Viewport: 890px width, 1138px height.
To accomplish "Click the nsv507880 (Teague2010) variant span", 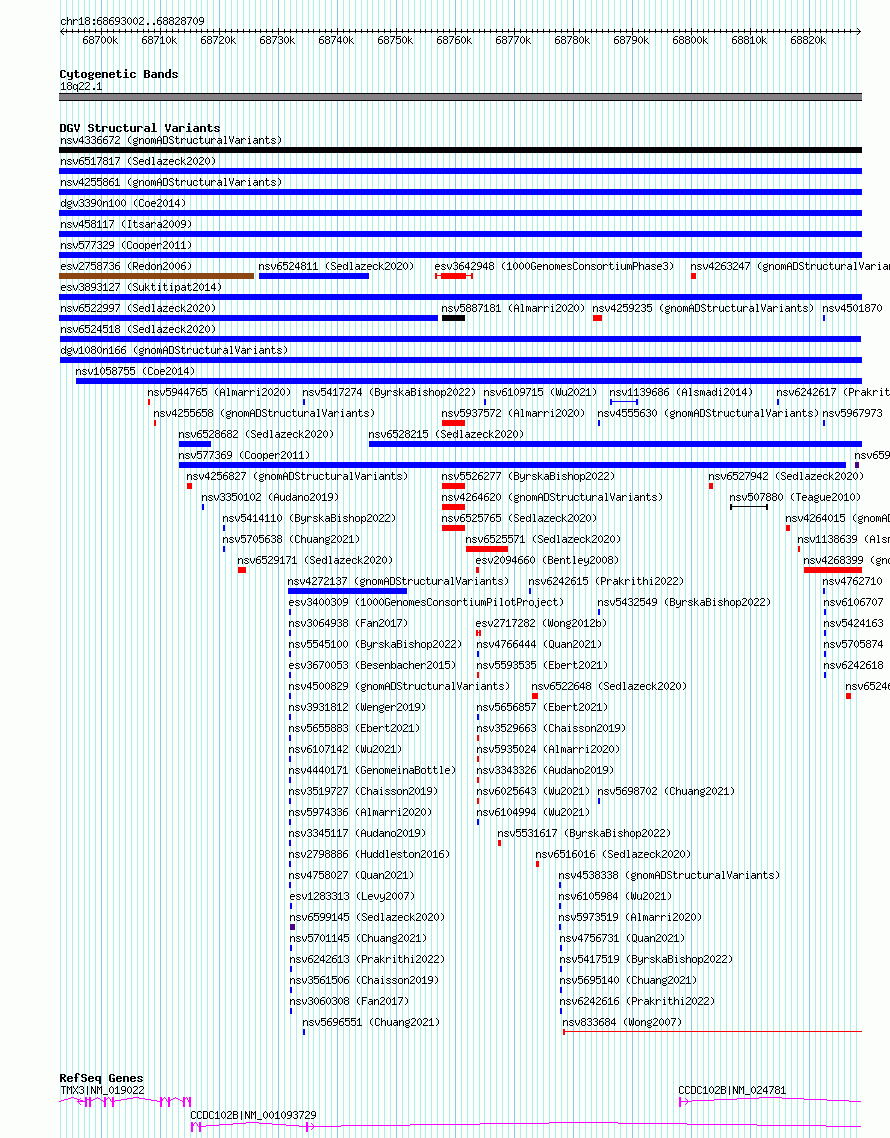I will (x=748, y=508).
